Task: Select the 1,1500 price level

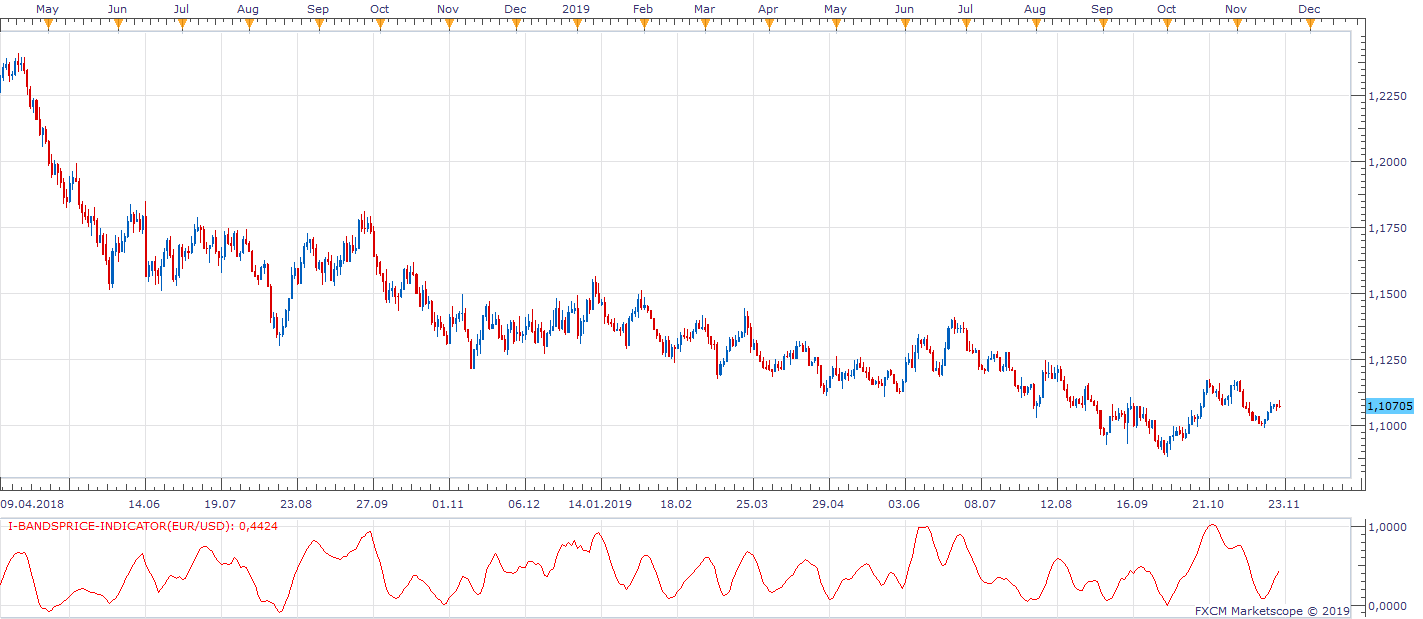Action: pos(1386,294)
